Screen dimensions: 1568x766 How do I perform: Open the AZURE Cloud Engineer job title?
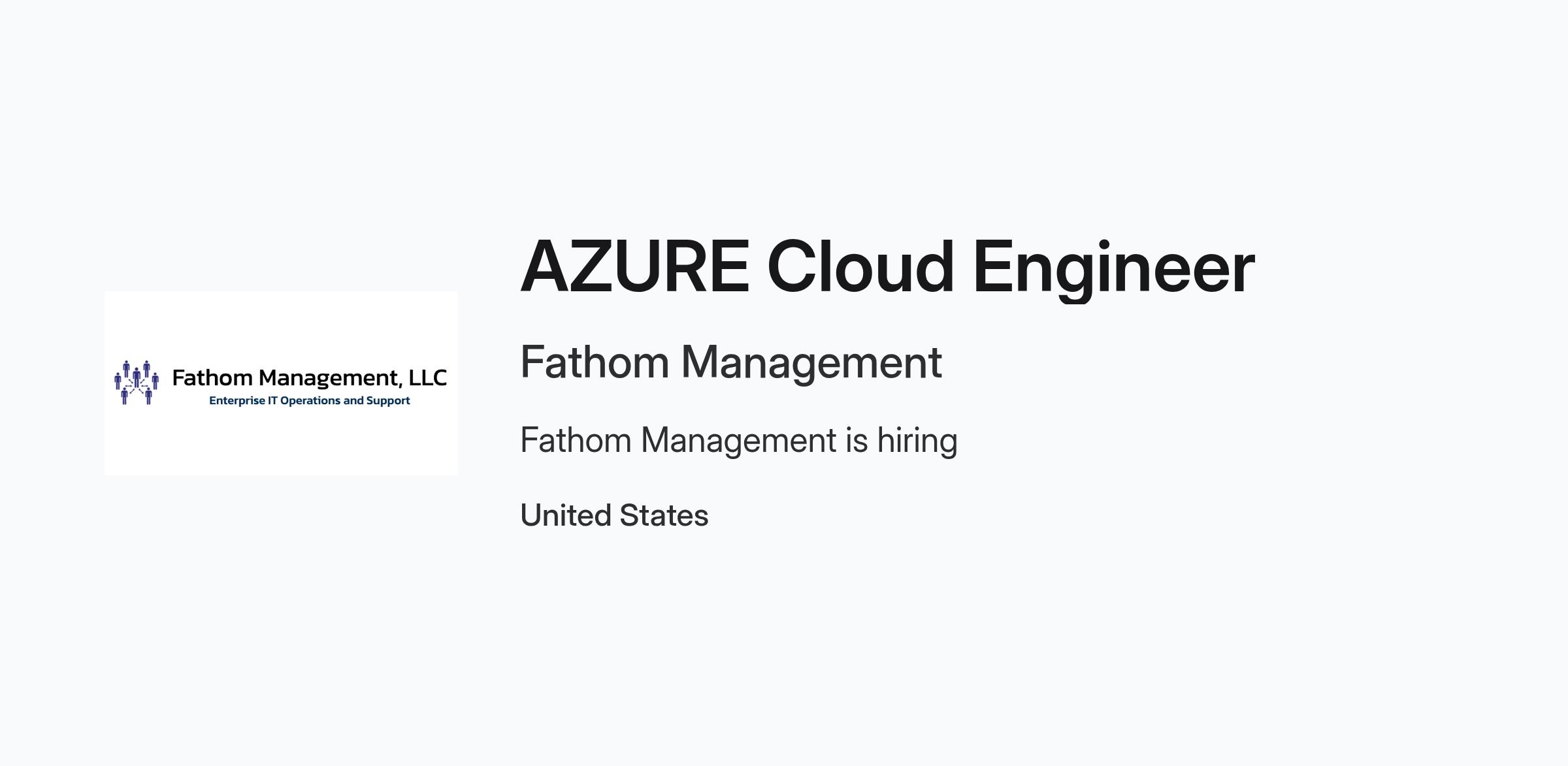coord(887,268)
